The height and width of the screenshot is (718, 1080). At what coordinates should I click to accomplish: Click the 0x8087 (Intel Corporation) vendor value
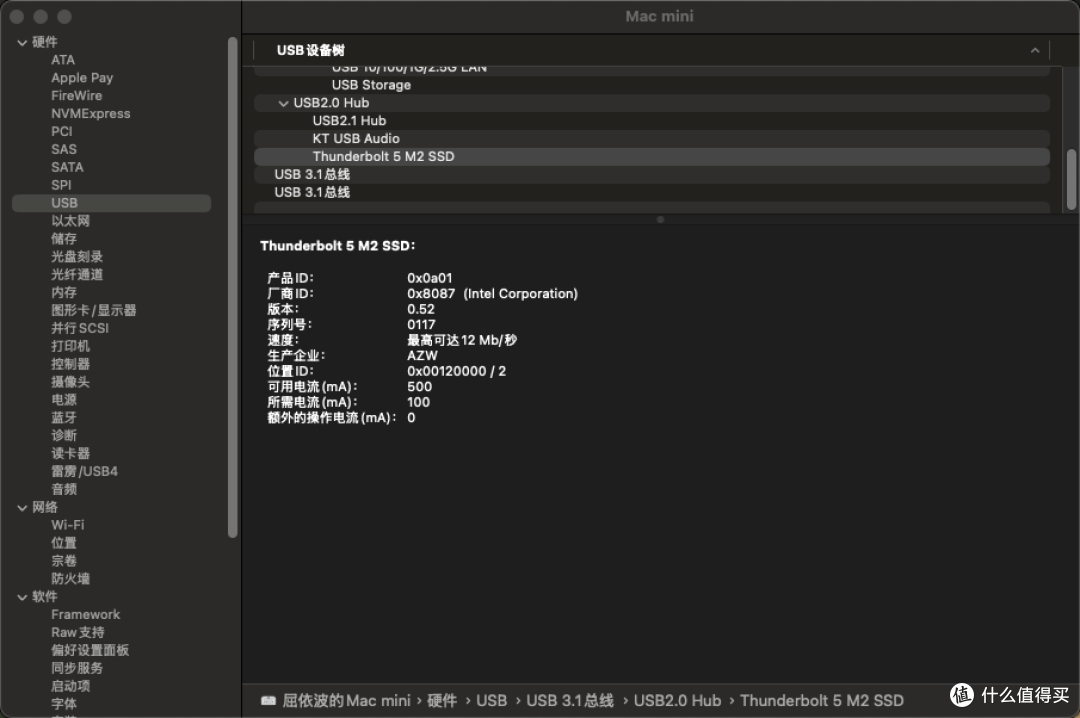tap(492, 294)
